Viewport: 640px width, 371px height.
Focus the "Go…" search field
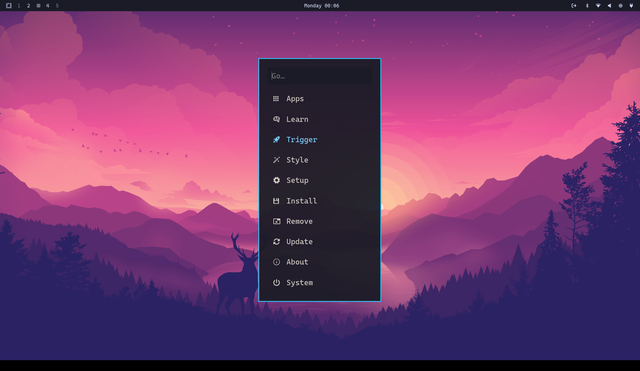320,76
